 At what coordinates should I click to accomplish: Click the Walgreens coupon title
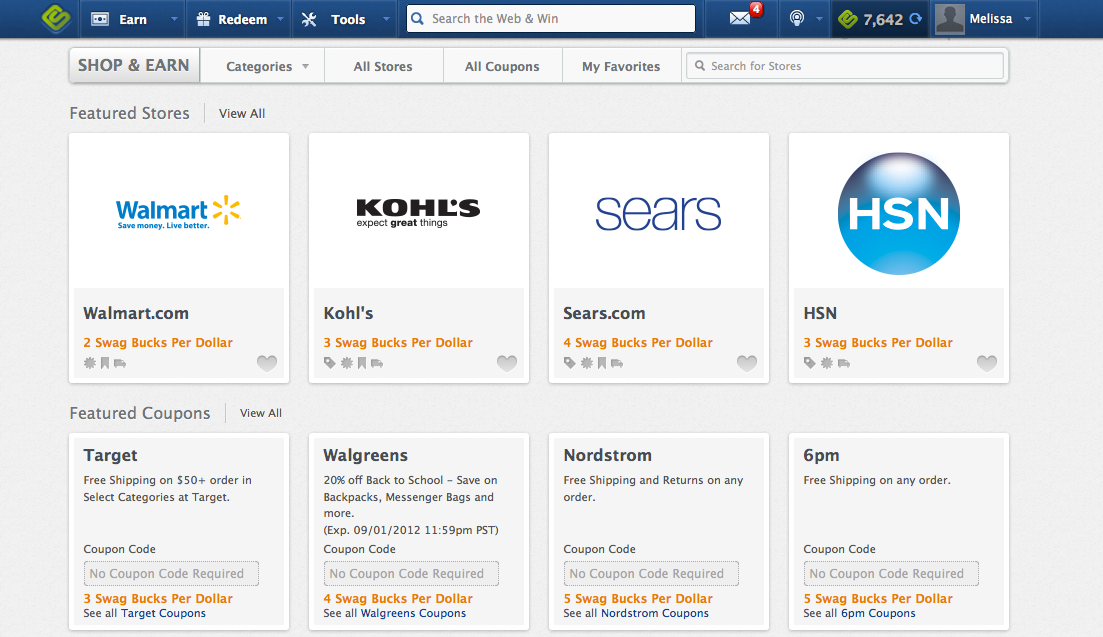(x=365, y=456)
